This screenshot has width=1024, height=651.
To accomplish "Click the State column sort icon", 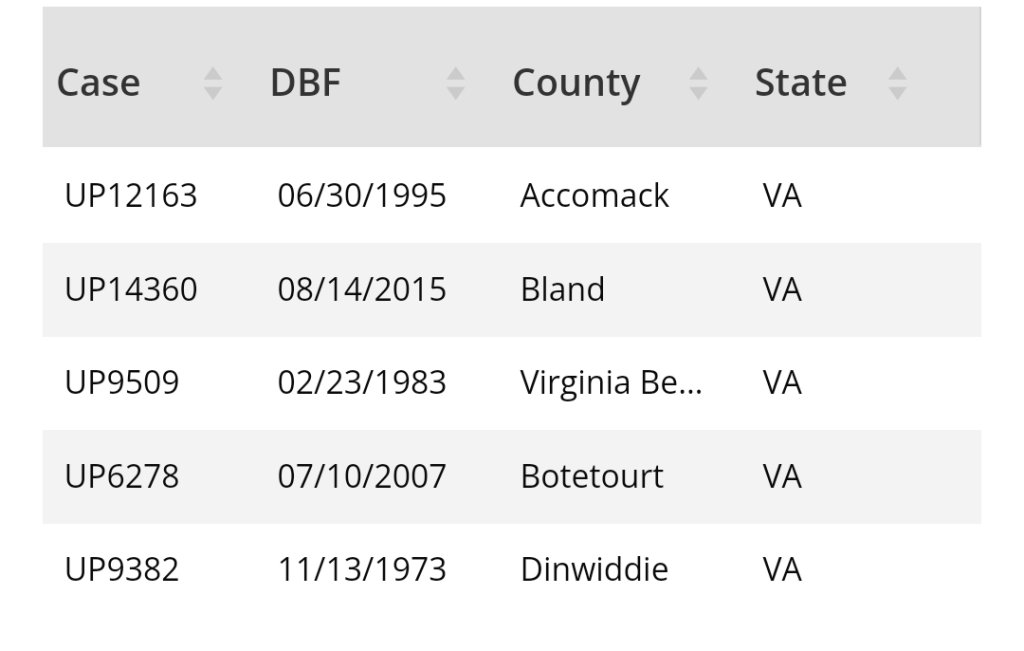I will (x=897, y=83).
